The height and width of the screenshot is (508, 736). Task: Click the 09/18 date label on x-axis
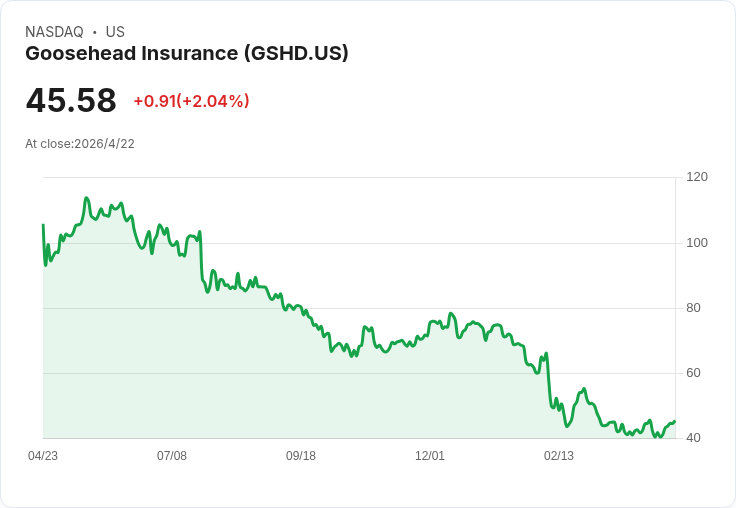(301, 456)
